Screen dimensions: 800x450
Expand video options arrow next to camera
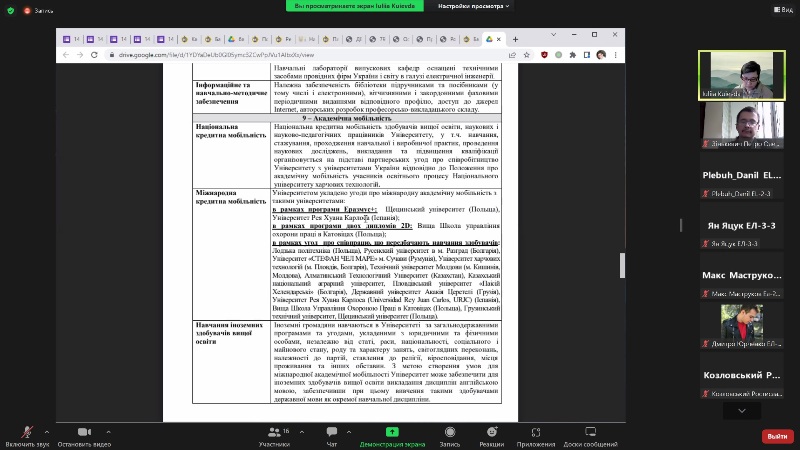(x=110, y=431)
